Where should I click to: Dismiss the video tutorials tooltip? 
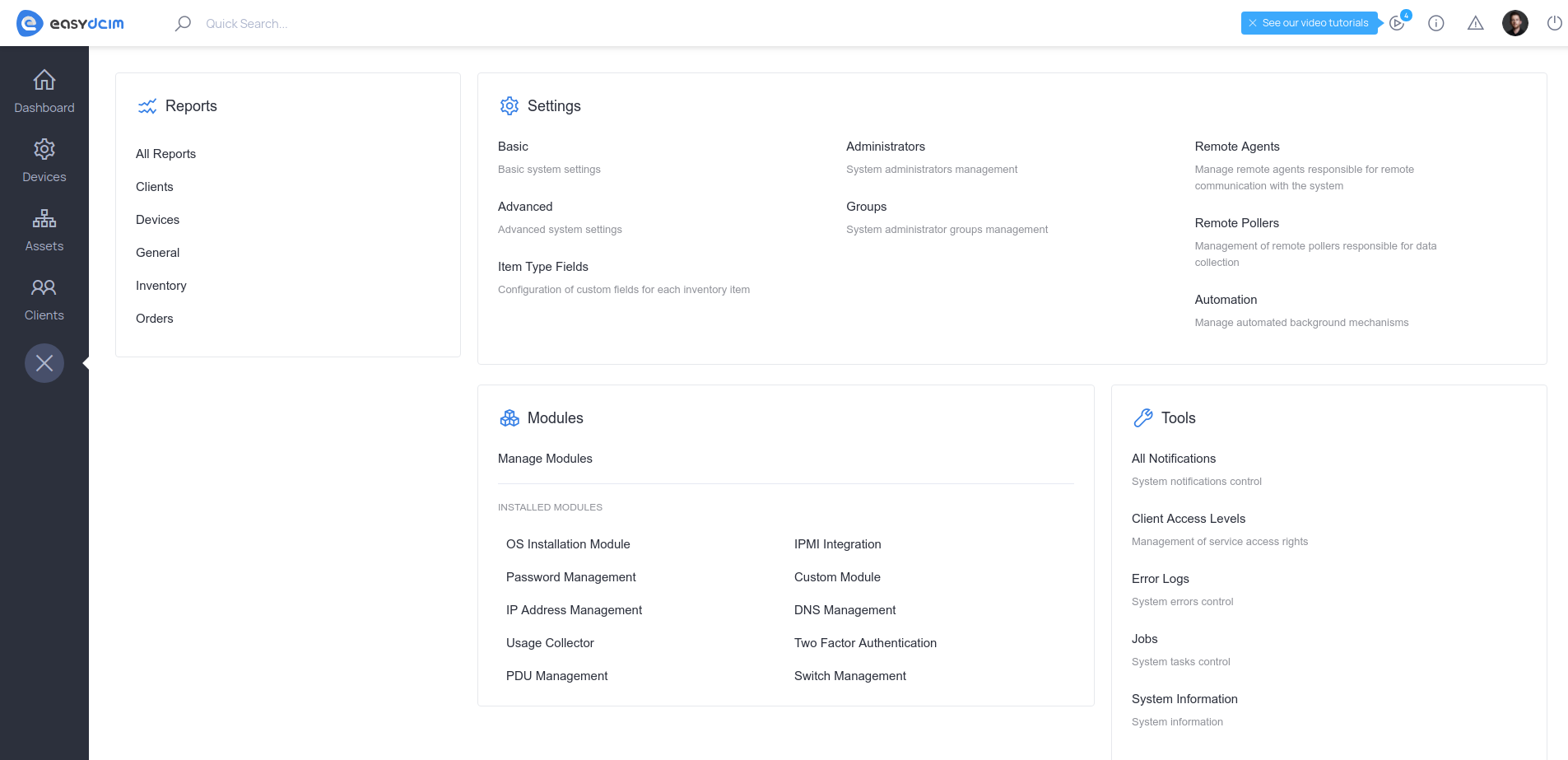pyautogui.click(x=1253, y=23)
